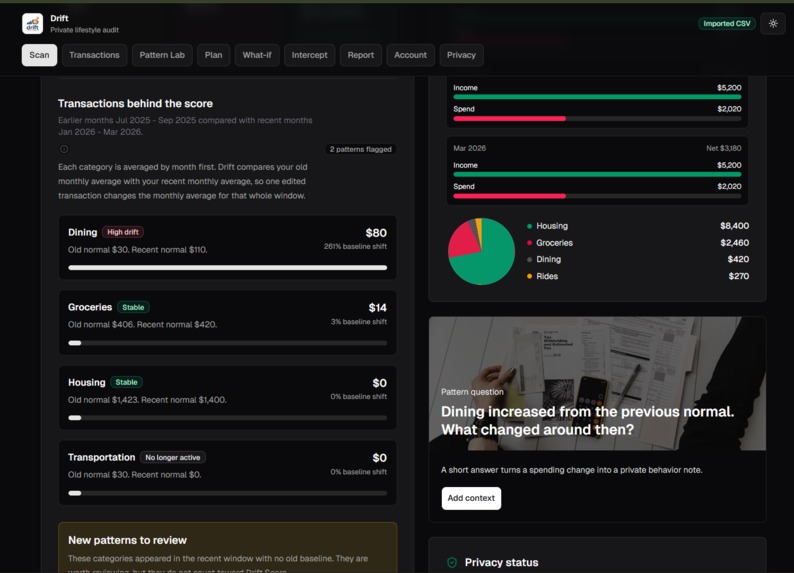Screen dimensions: 794x573
Task: Click the red Groceries legend dot
Action: click(x=529, y=243)
